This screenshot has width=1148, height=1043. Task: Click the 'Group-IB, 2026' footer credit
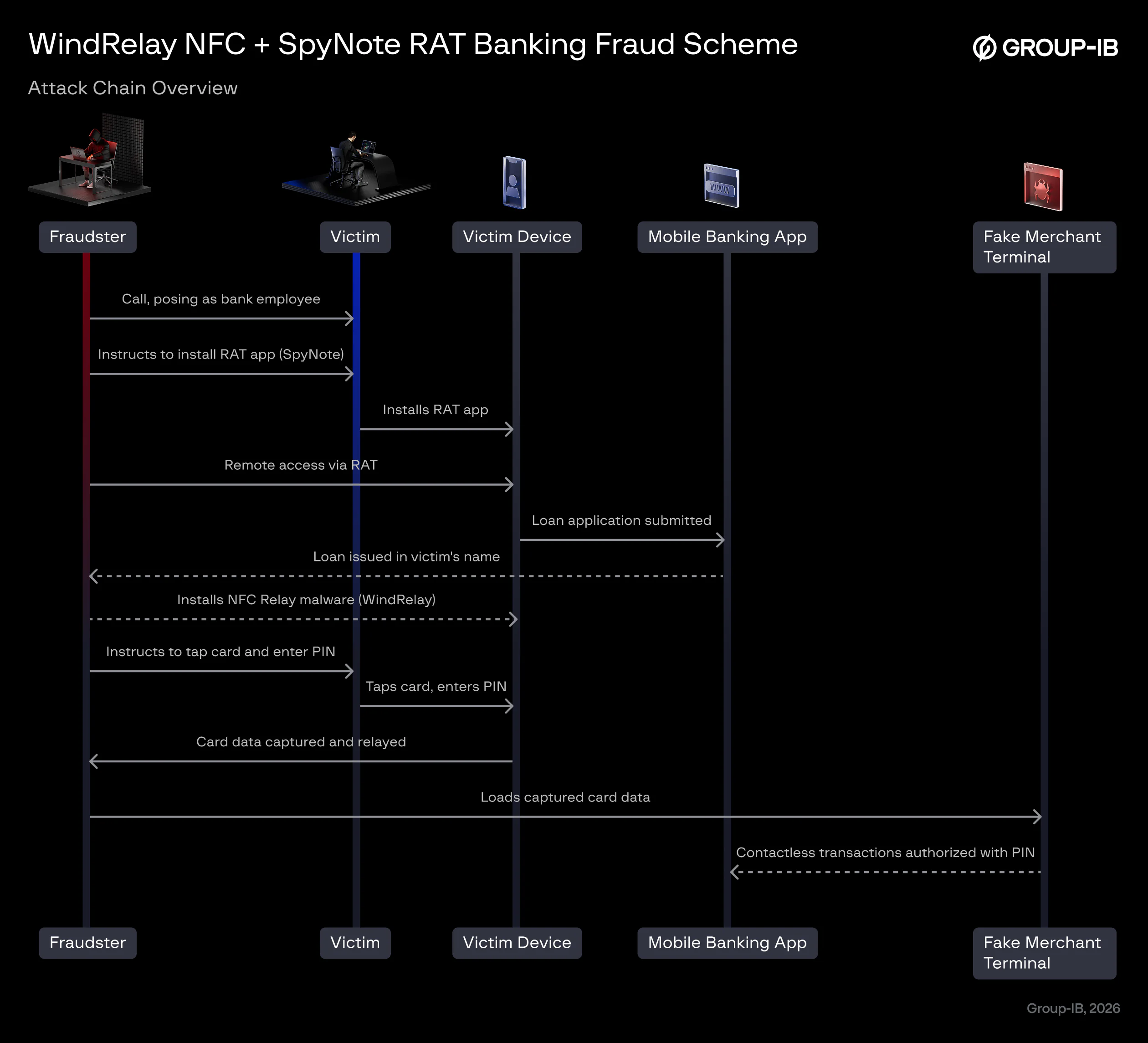(x=1073, y=1008)
